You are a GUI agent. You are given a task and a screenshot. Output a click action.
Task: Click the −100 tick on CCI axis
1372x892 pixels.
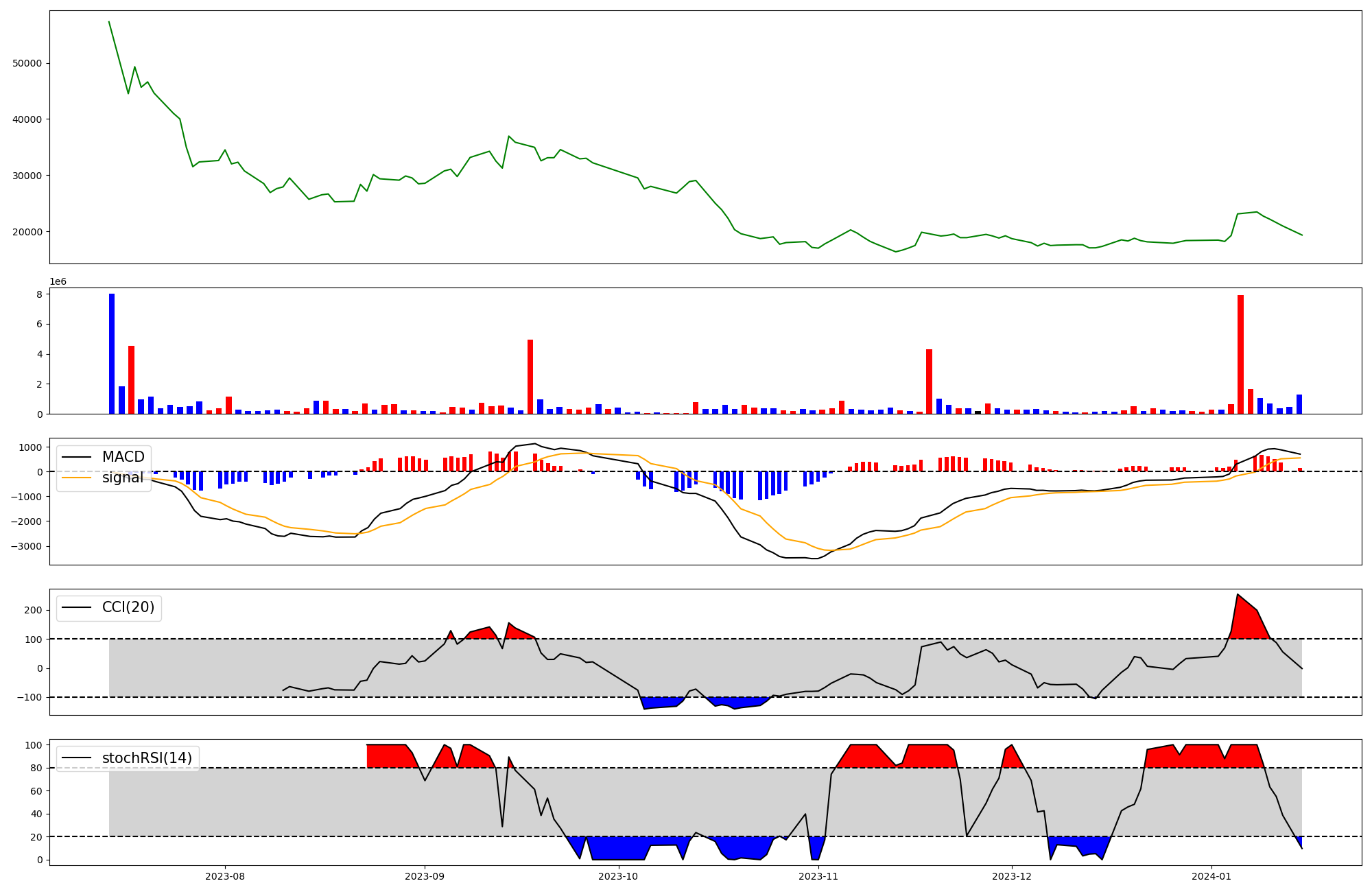coord(30,697)
